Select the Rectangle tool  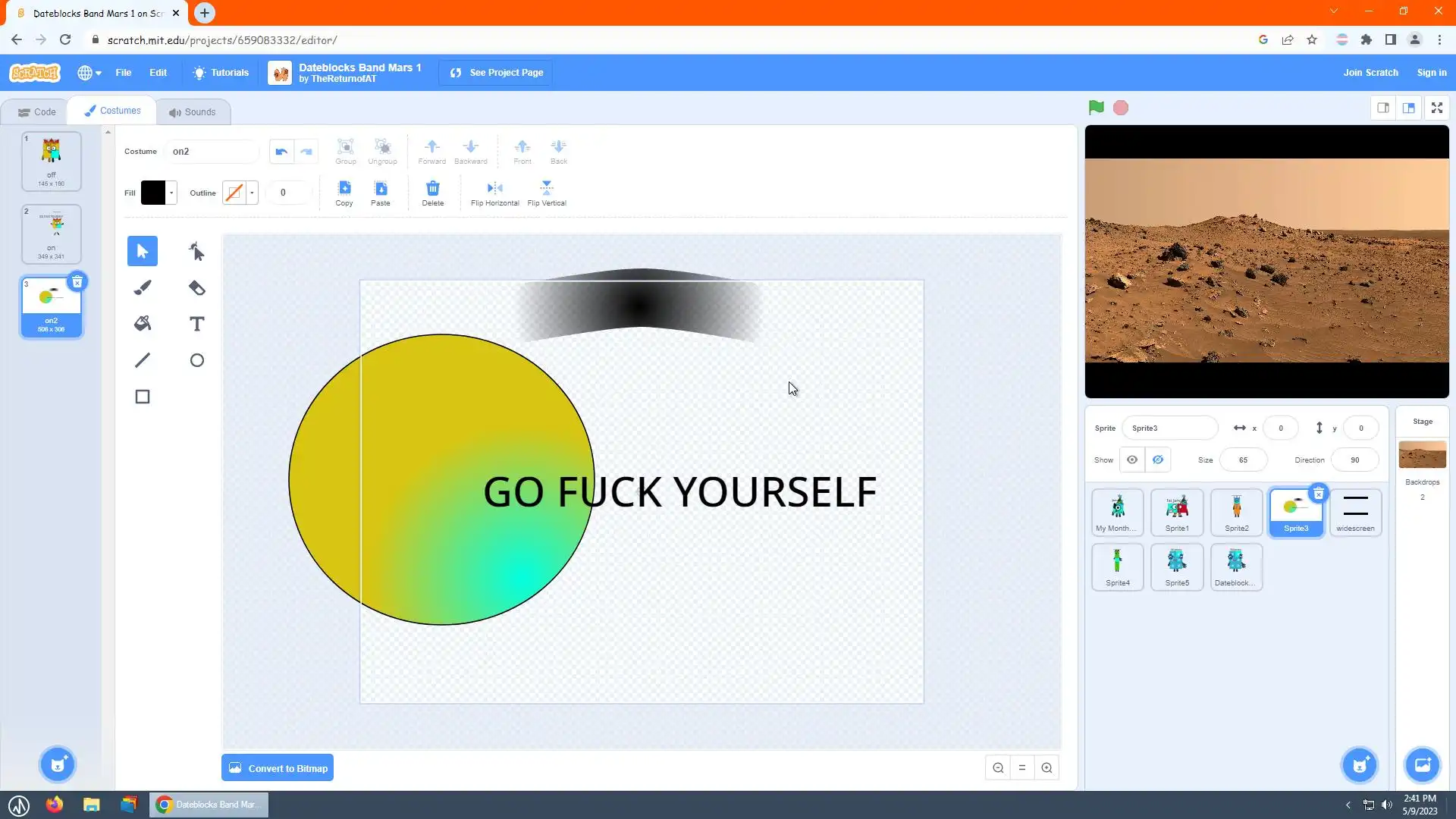click(x=143, y=397)
